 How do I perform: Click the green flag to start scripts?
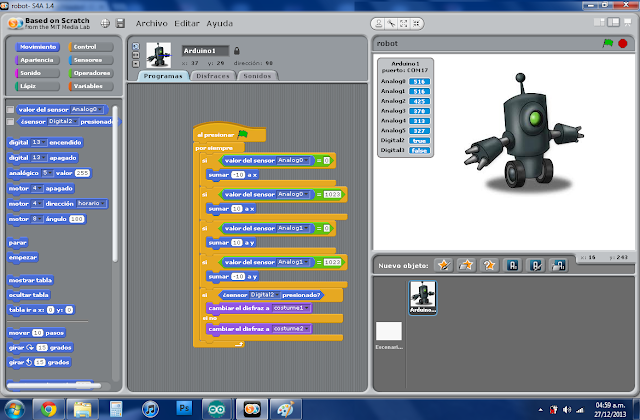click(x=608, y=43)
